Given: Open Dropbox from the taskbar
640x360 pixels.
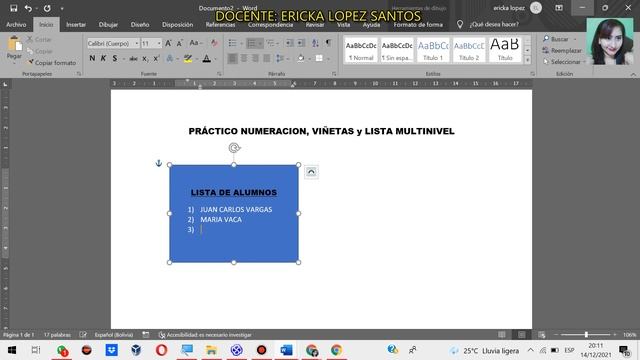Looking at the screenshot, I should point(111,350).
